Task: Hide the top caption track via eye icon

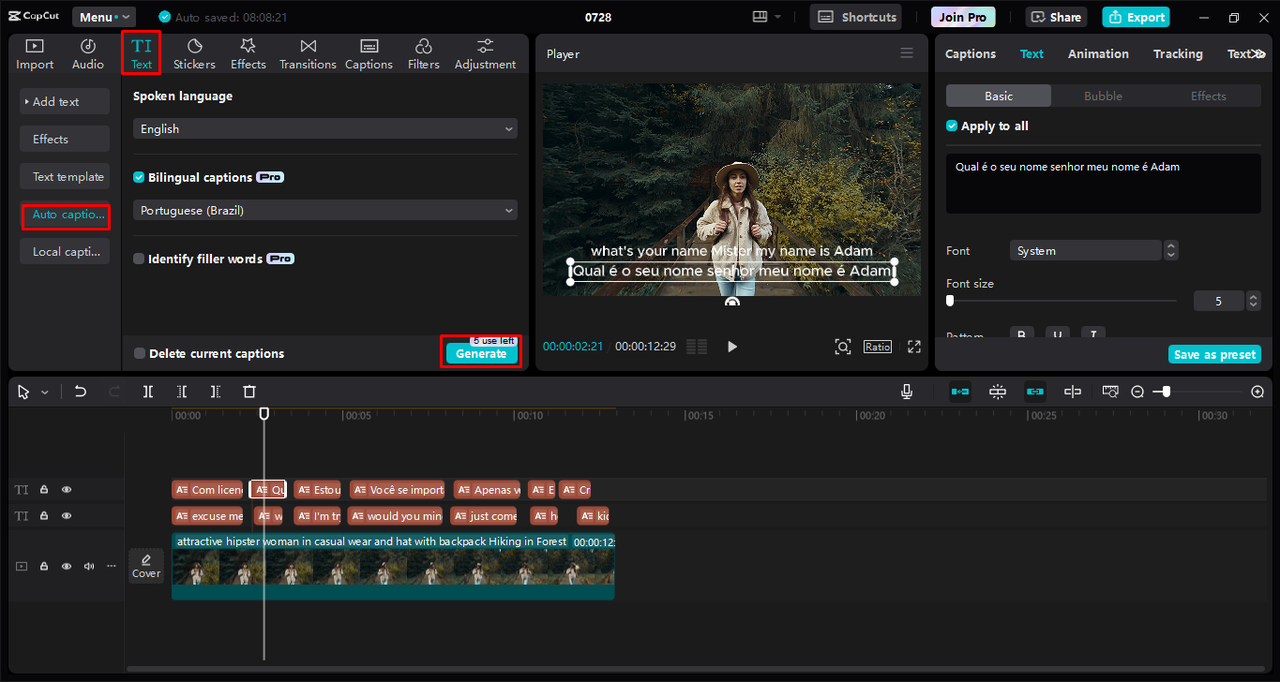Action: click(x=67, y=490)
